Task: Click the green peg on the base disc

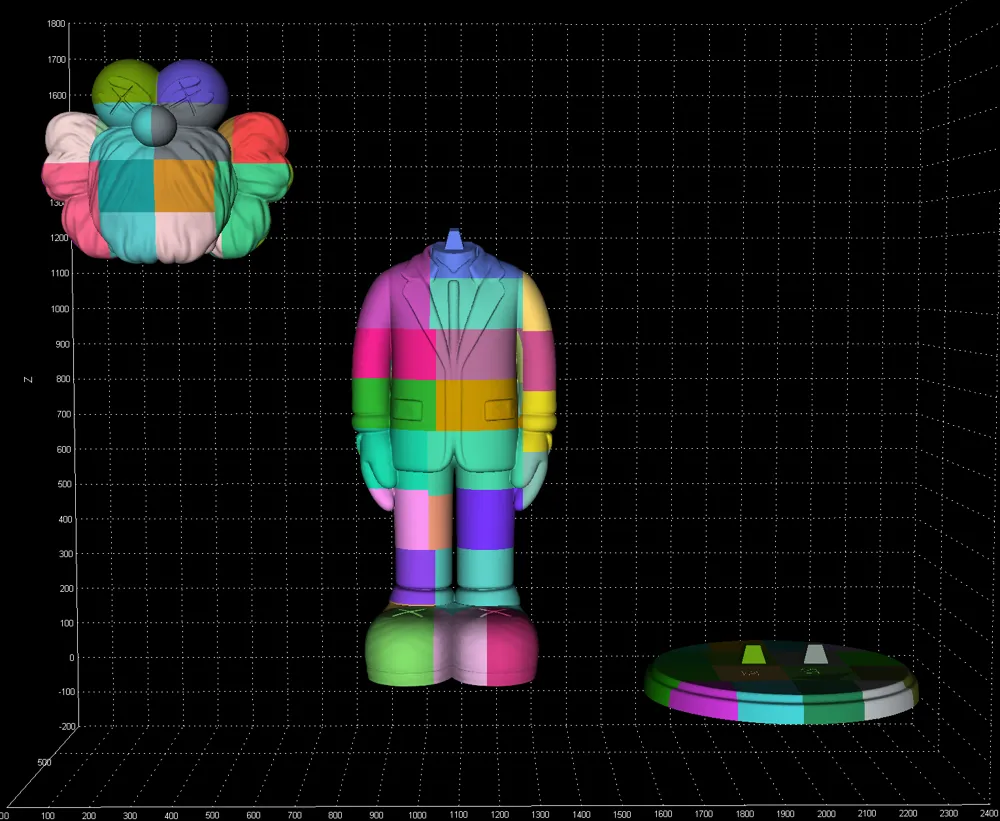Action: point(753,654)
